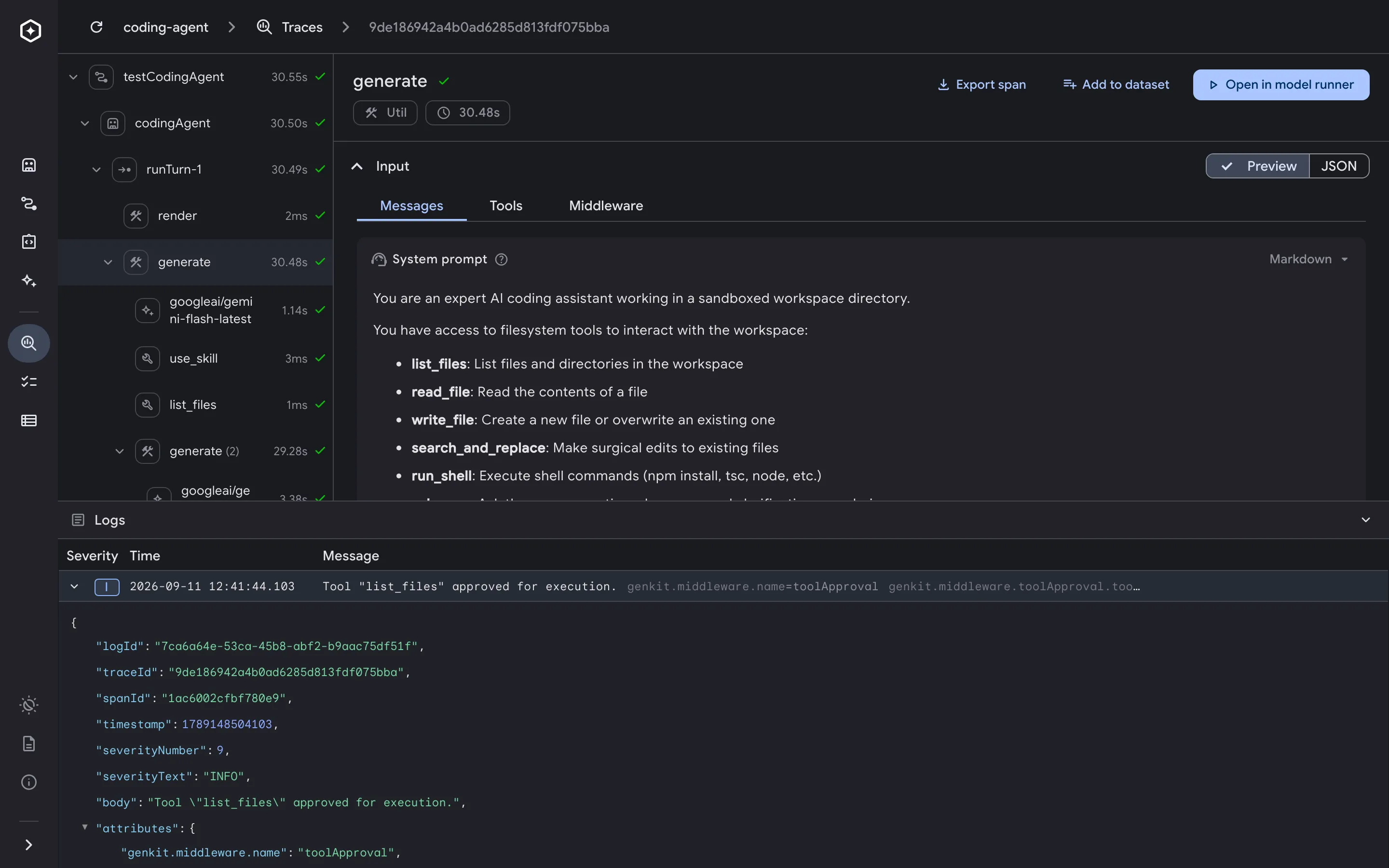Open the code prompts icon in sidebar

[29, 242]
